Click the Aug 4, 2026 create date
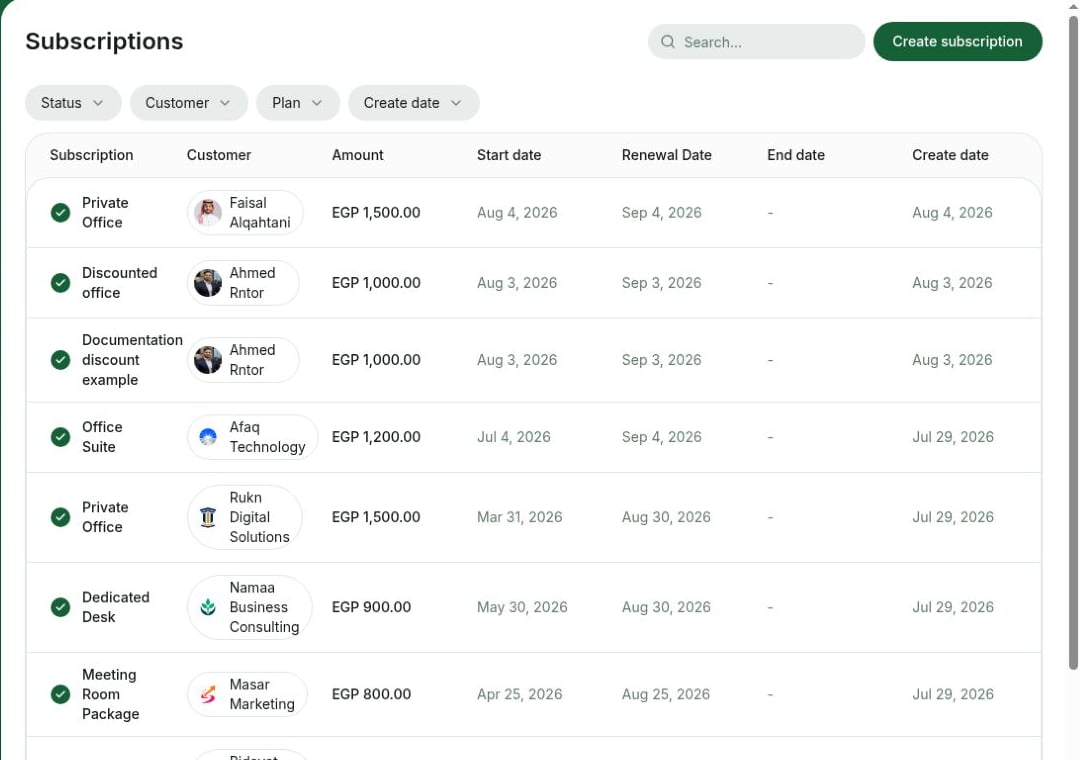Screen dimensions: 1080x760 point(952,213)
